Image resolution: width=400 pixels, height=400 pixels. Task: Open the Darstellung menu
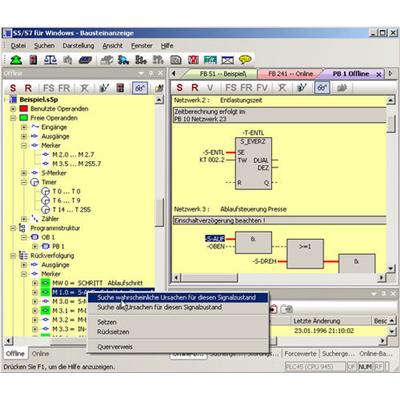(x=78, y=46)
